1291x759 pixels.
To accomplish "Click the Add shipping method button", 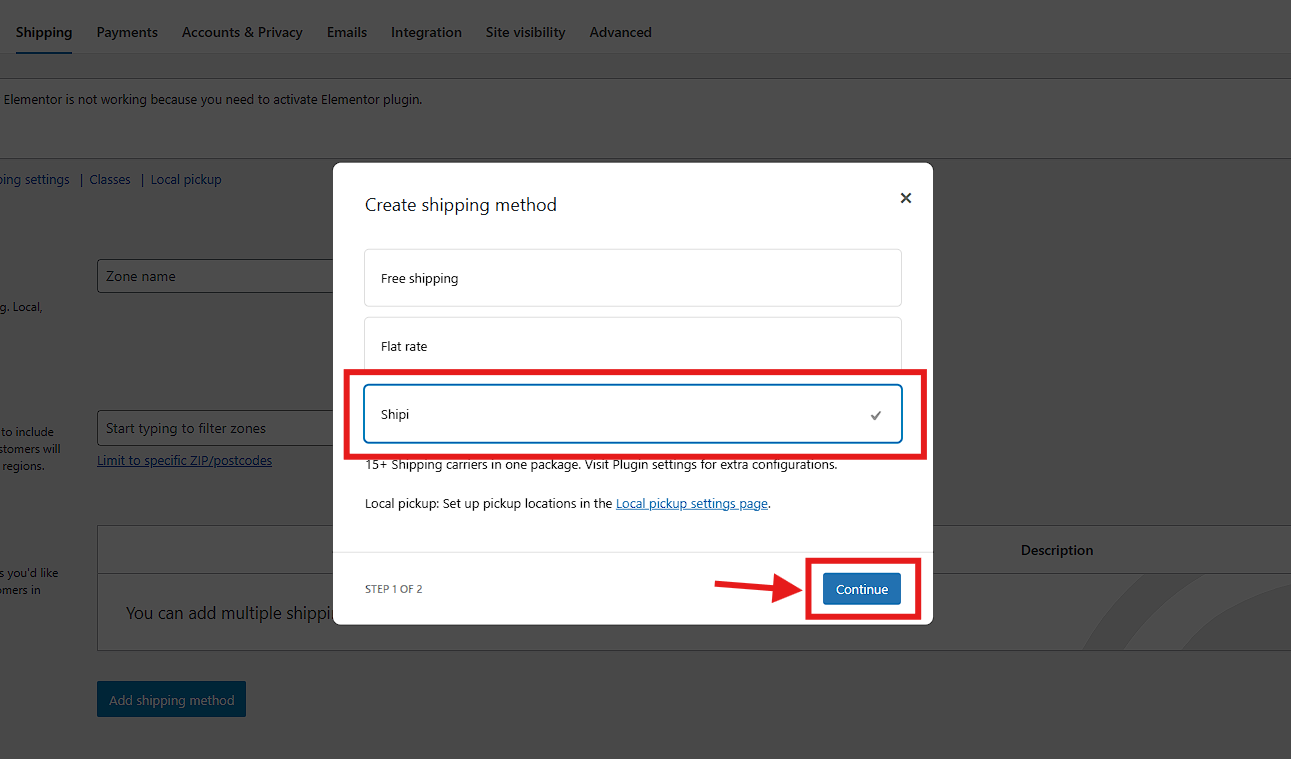I will (x=171, y=700).
